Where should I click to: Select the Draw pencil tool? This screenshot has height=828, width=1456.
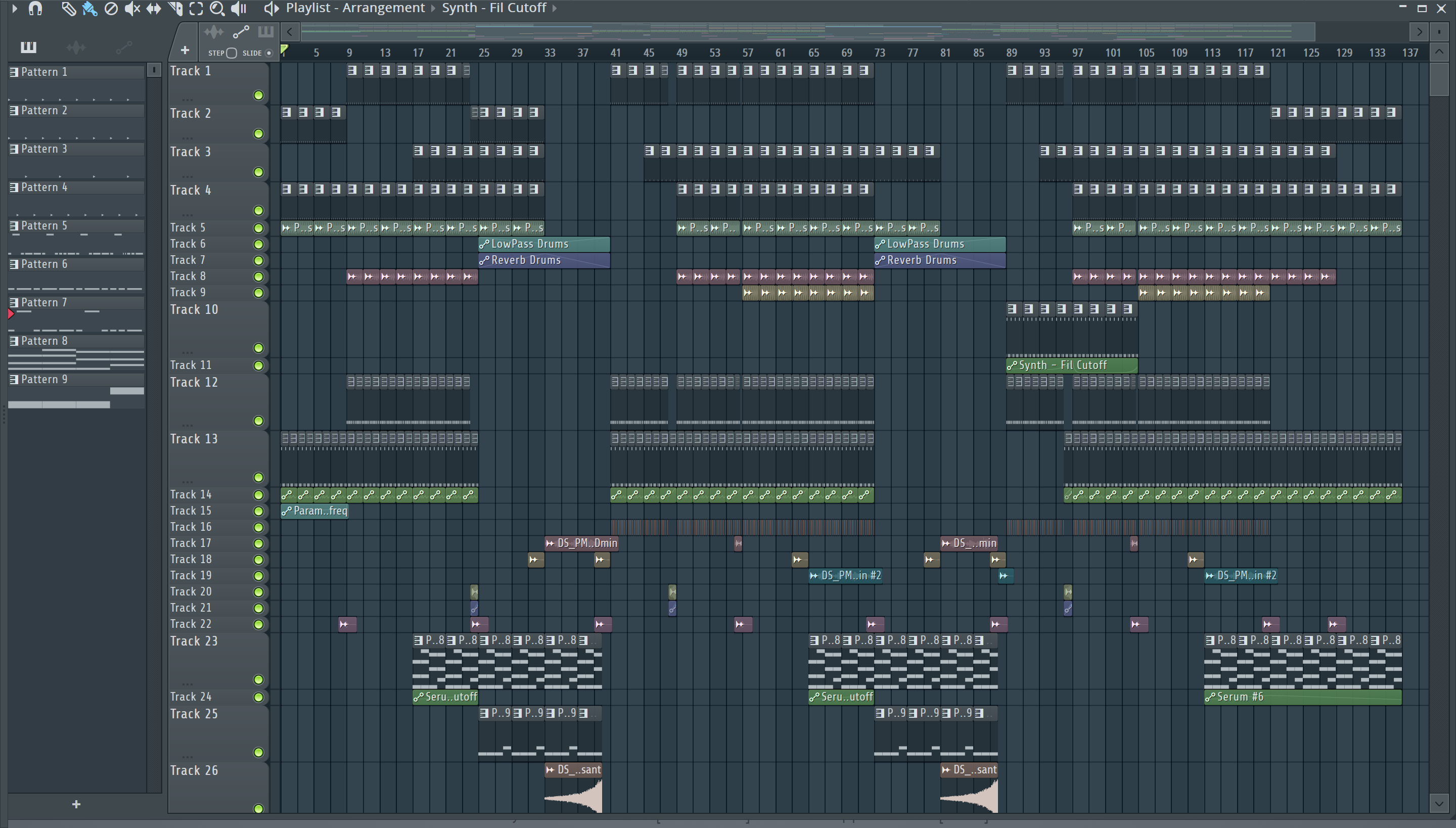click(68, 9)
